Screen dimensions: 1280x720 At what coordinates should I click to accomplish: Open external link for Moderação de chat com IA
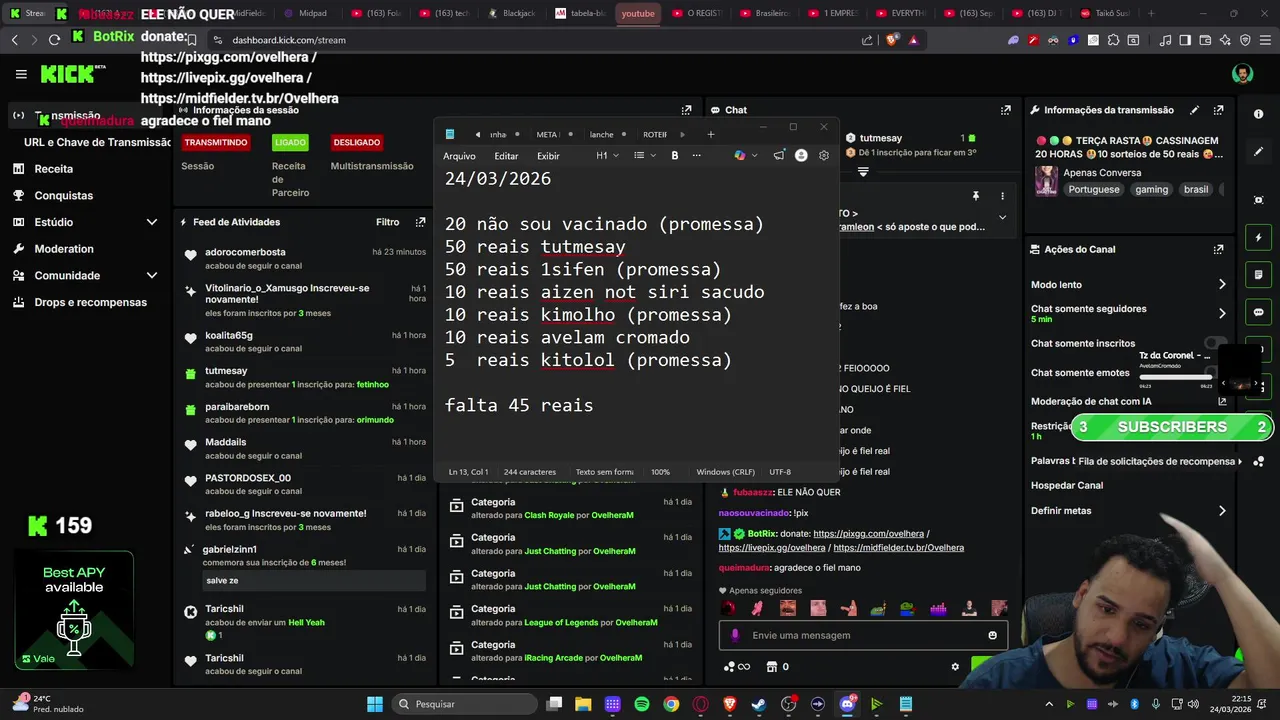pos(1222,402)
